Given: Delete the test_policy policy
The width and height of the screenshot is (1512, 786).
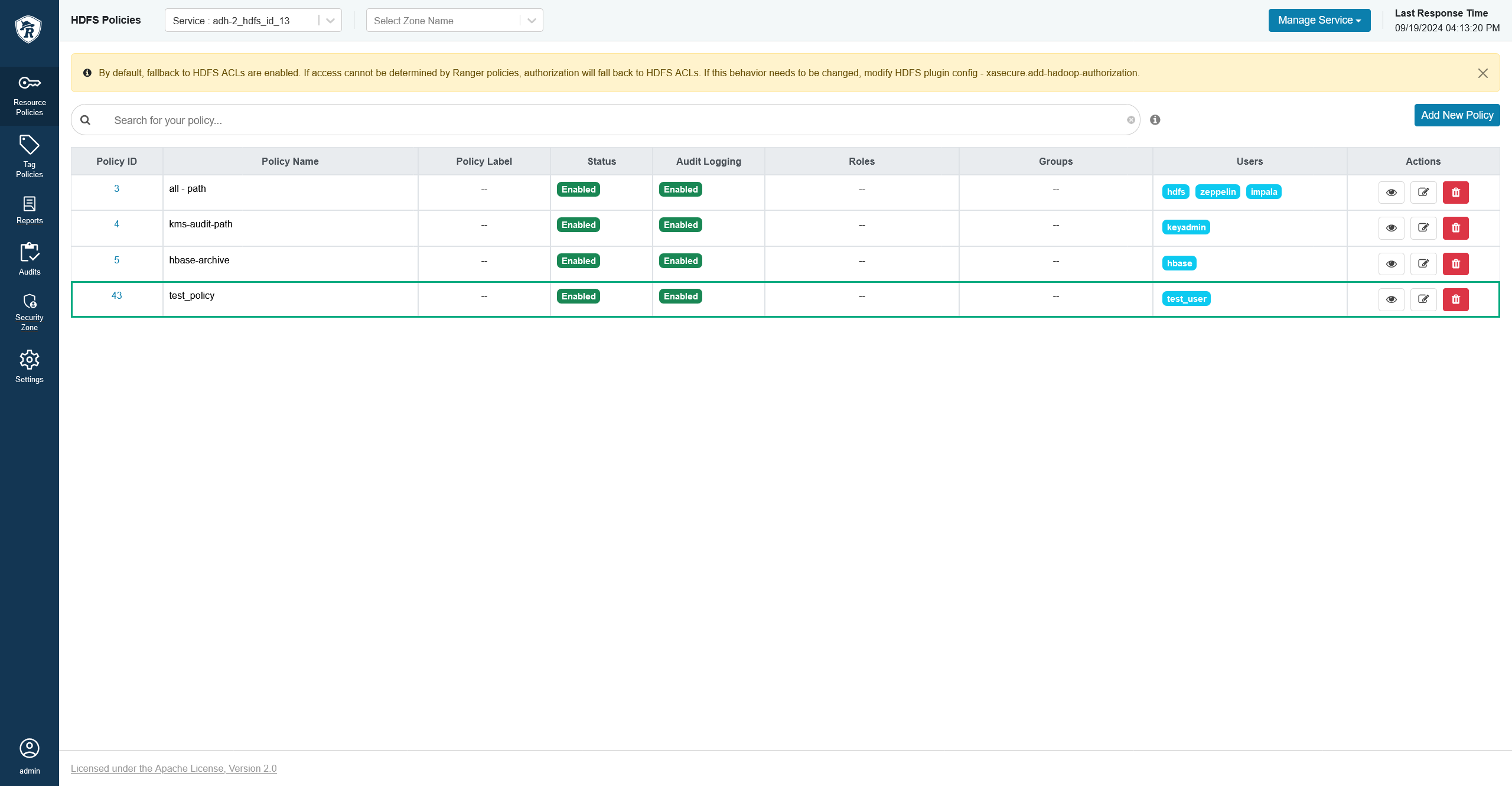Looking at the screenshot, I should click(1455, 299).
